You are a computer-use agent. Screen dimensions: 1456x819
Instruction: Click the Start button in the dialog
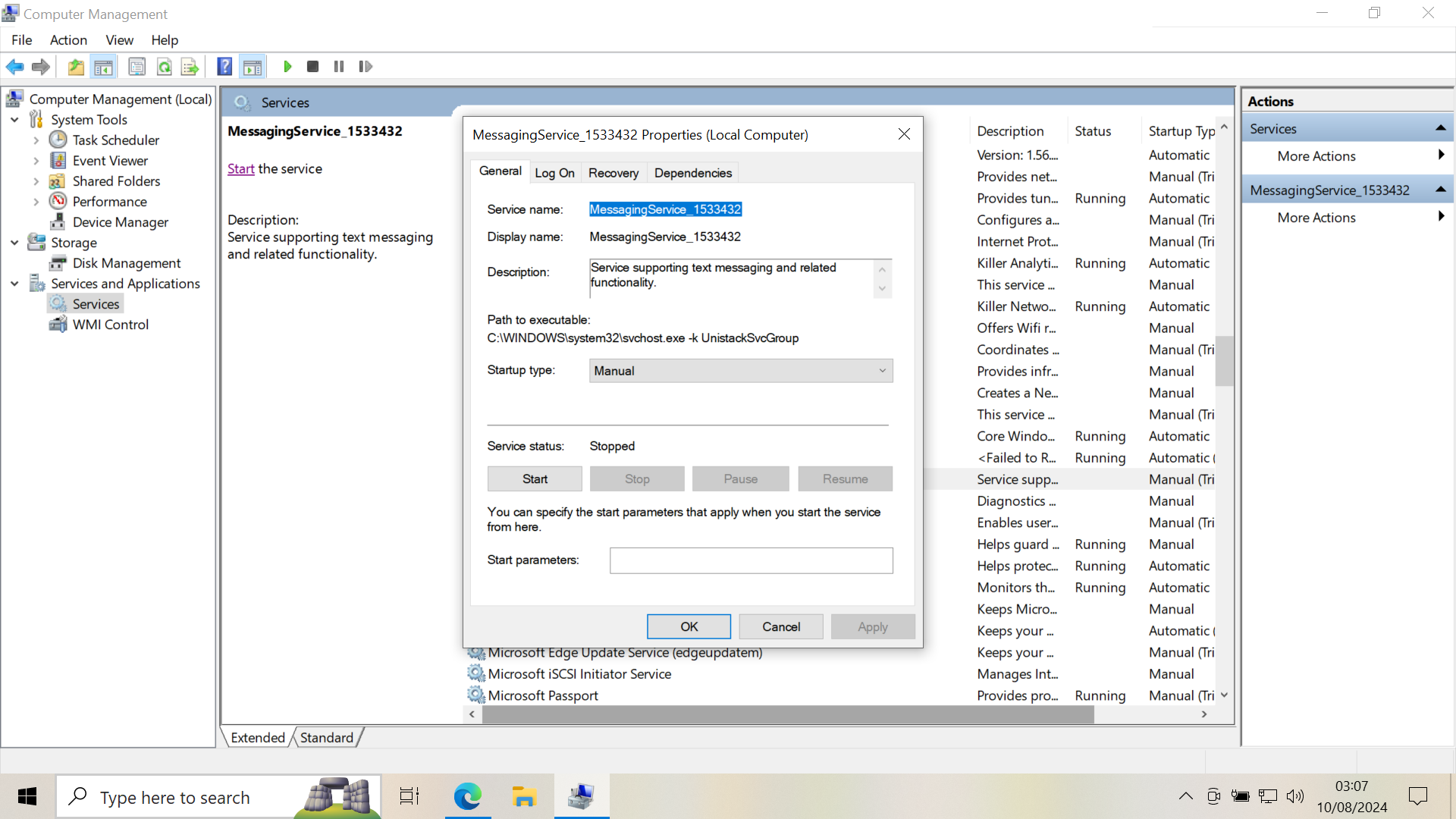click(x=534, y=479)
